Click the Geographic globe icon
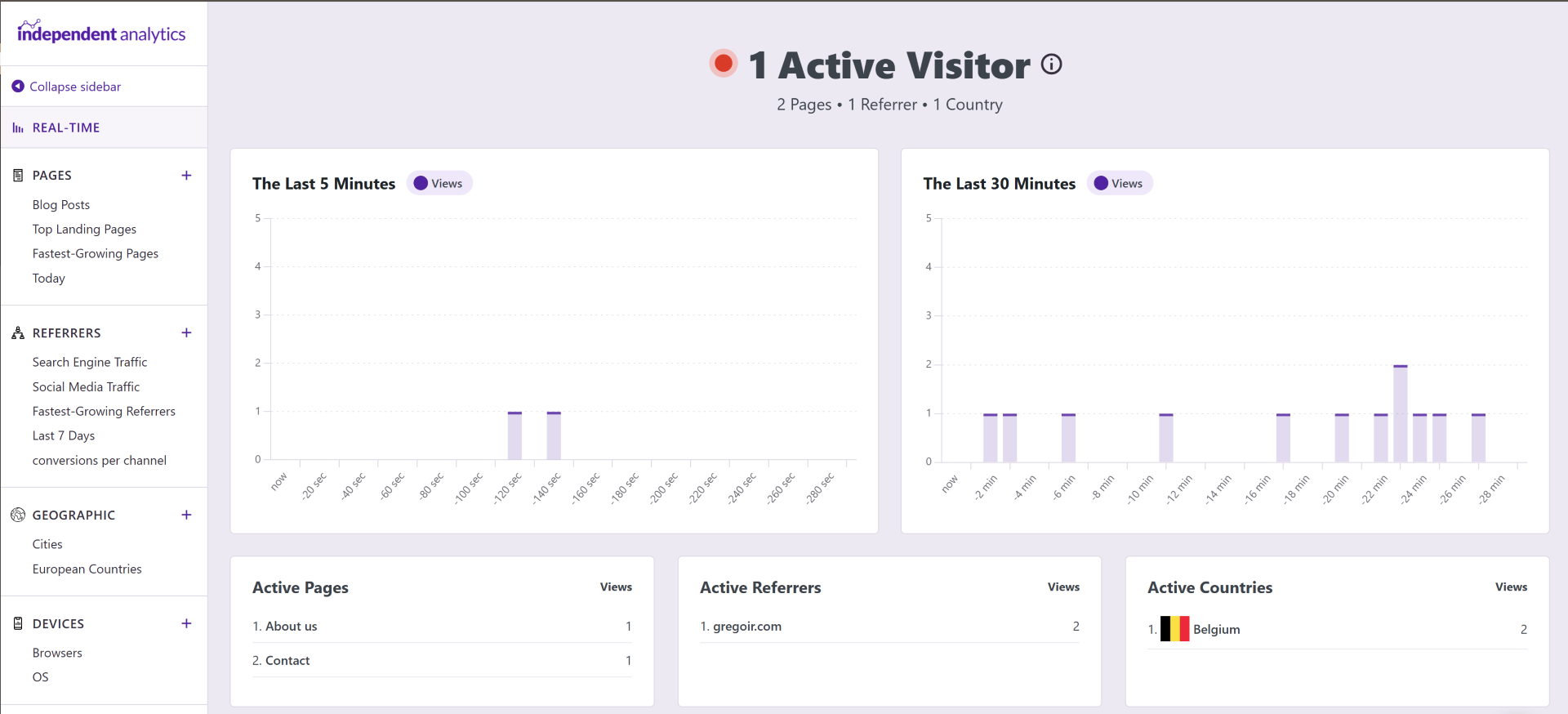The width and height of the screenshot is (1568, 714). click(x=18, y=515)
